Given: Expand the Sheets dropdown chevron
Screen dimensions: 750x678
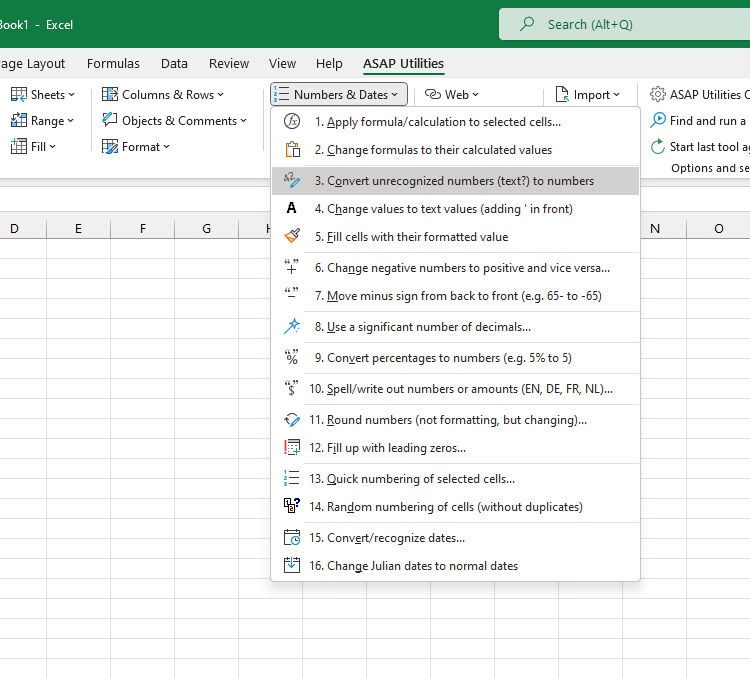Looking at the screenshot, I should [71, 95].
